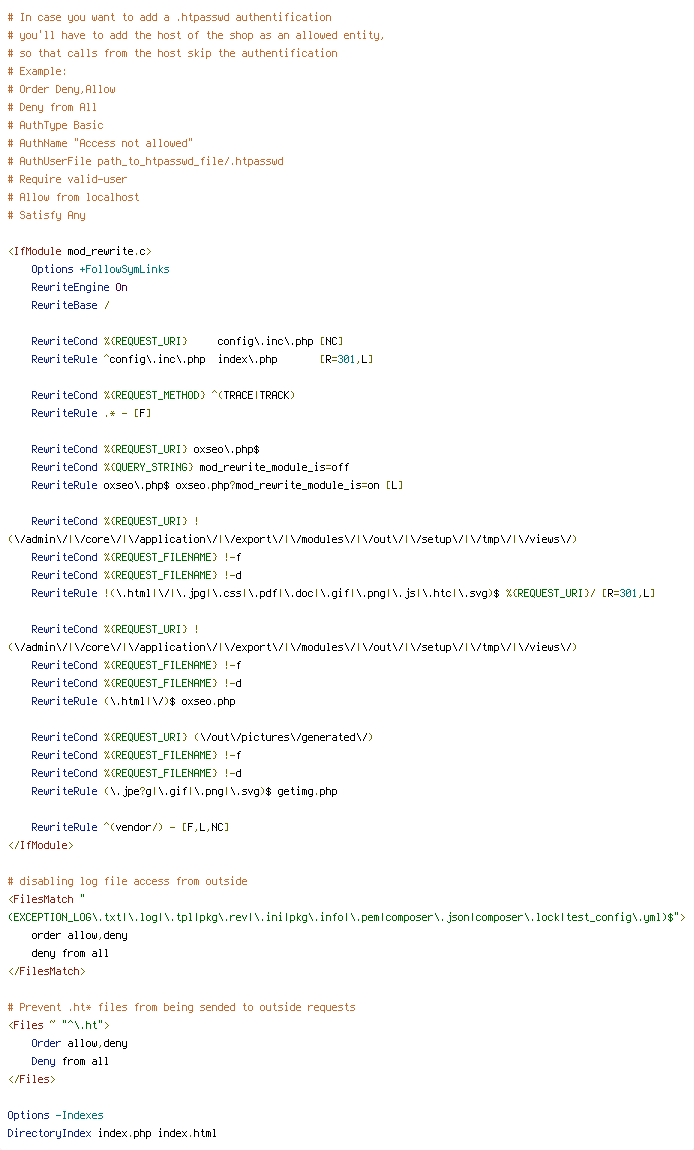Click the '# AuthUserFile path_to_htpasswd_file/.htpasswd' line
Screen dimensions: 694x1150
(x=145, y=161)
